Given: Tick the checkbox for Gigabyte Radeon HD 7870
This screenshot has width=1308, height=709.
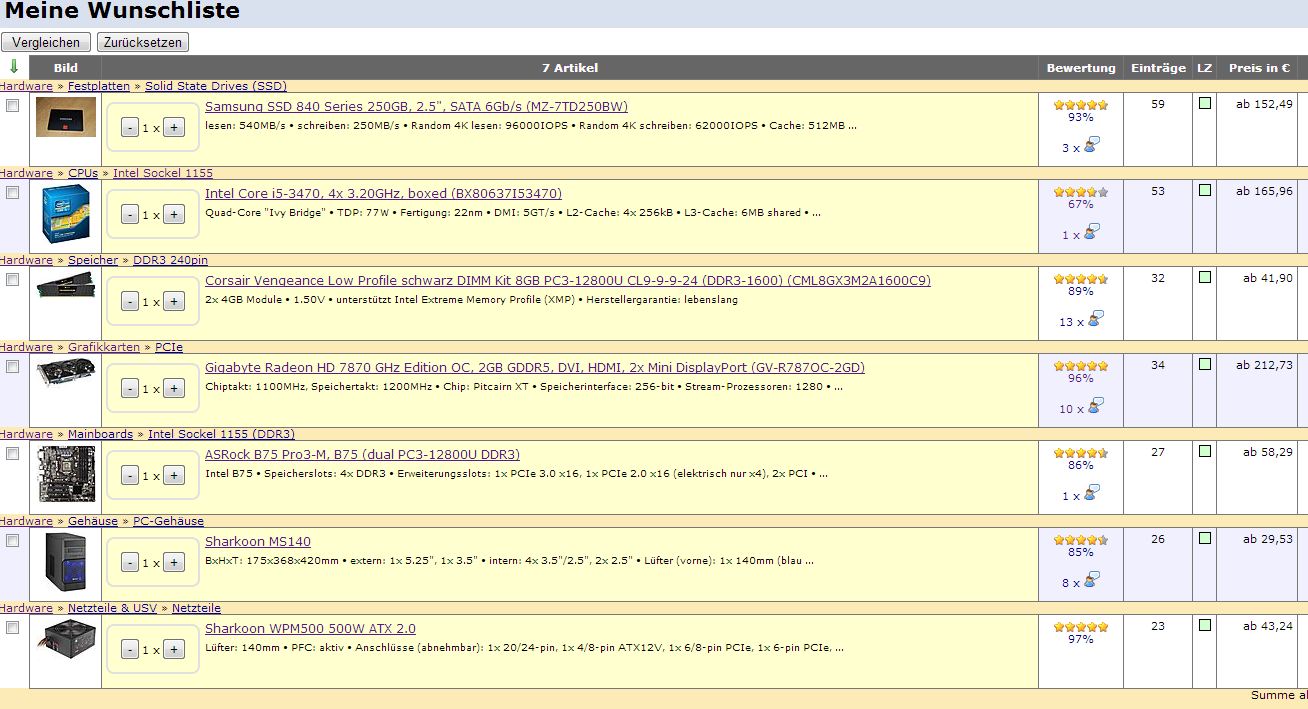Looking at the screenshot, I should (x=13, y=367).
